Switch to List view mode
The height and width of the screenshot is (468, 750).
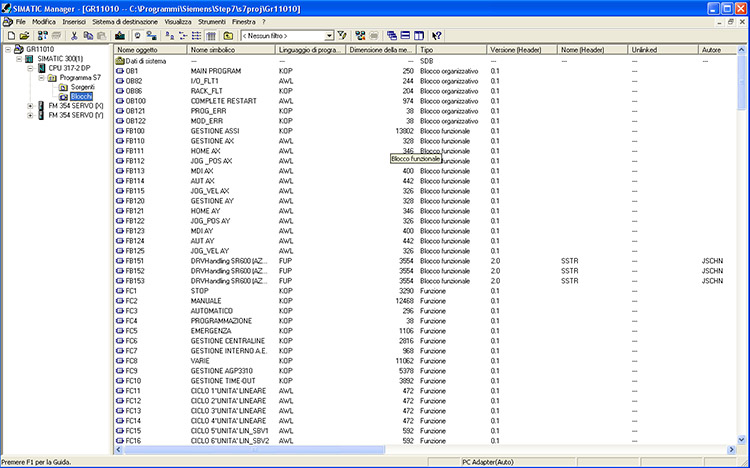point(197,35)
